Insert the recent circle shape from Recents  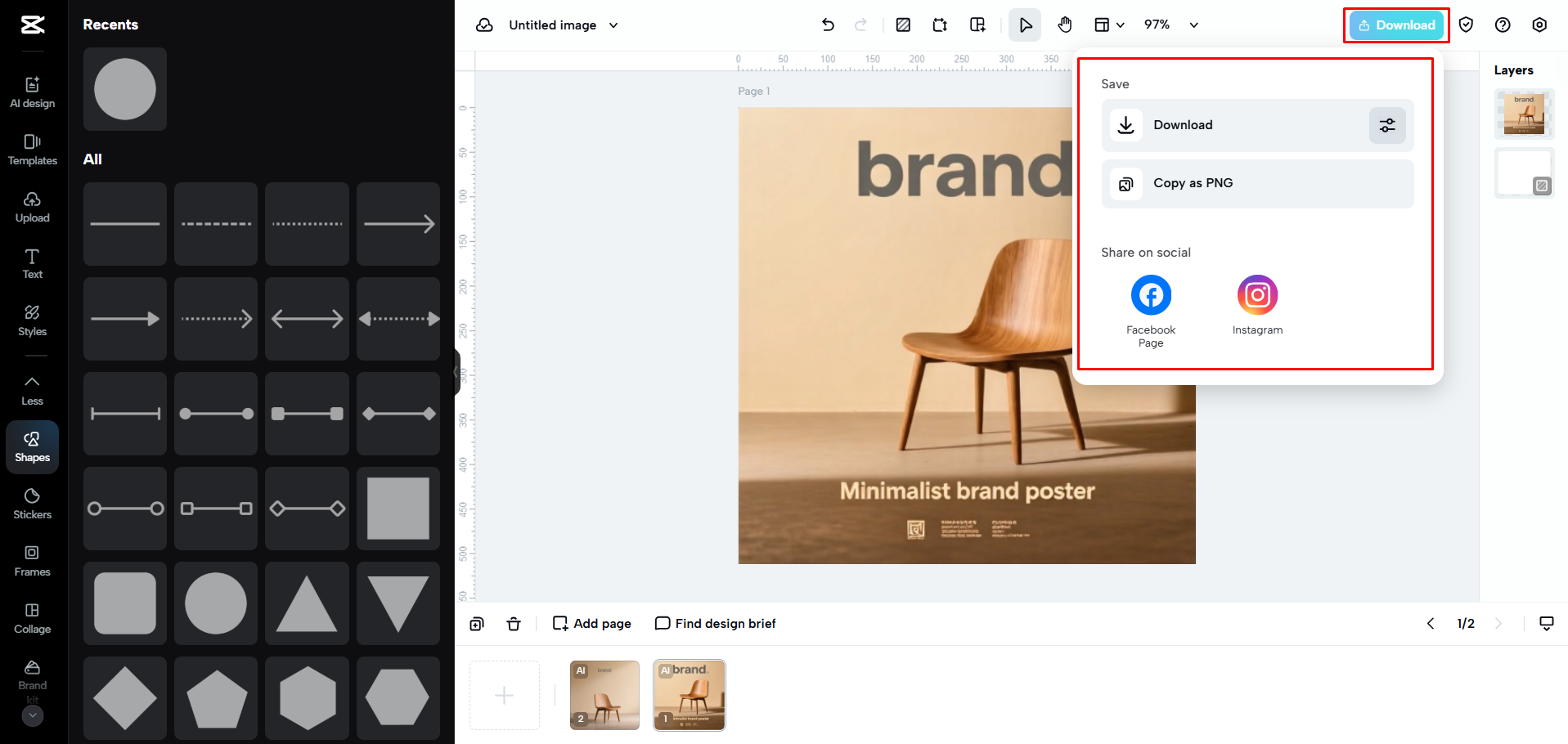click(x=125, y=89)
